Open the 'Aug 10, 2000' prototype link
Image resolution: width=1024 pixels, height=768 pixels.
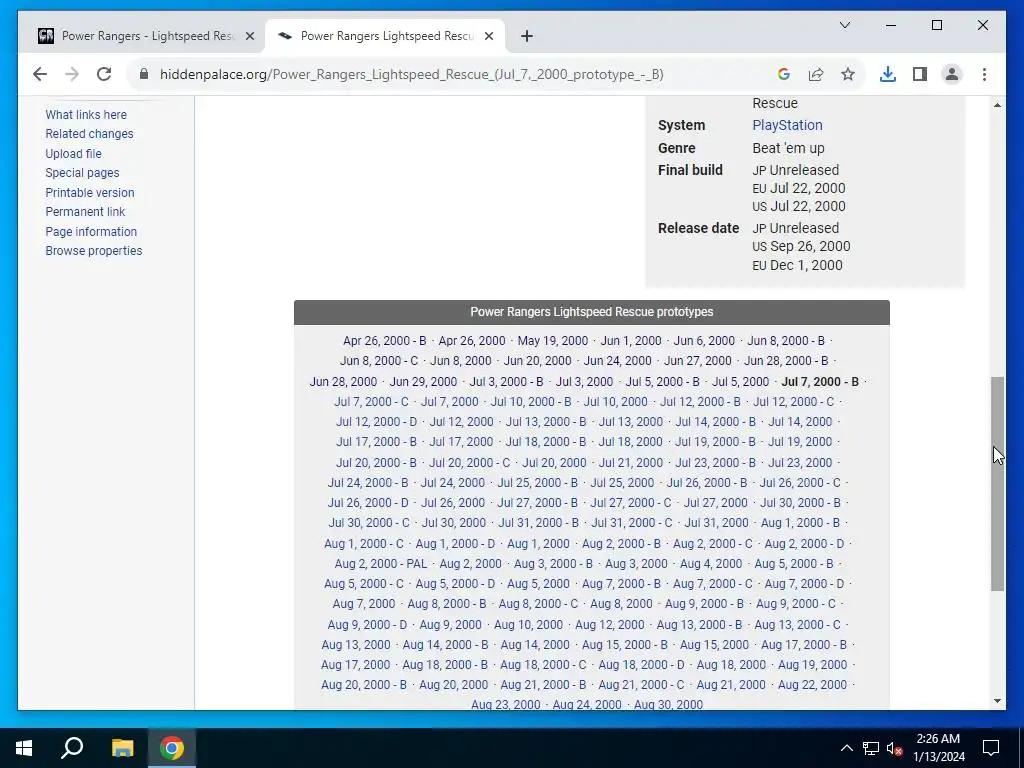point(528,625)
